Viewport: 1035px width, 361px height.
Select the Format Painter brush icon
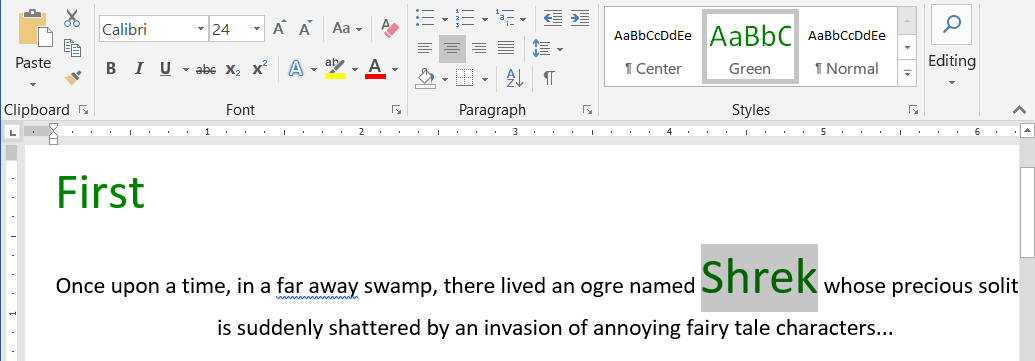click(x=73, y=78)
